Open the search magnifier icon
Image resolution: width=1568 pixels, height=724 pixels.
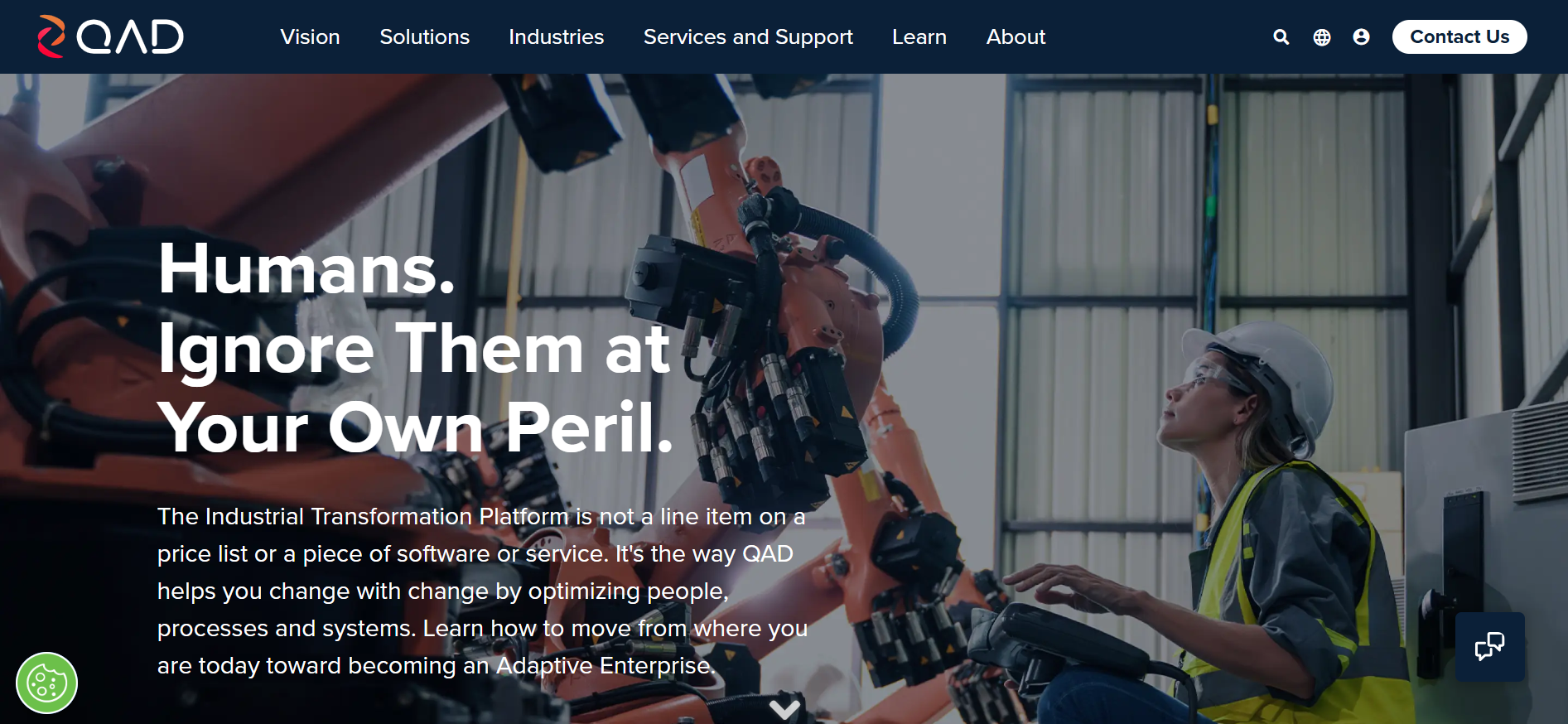1281,37
